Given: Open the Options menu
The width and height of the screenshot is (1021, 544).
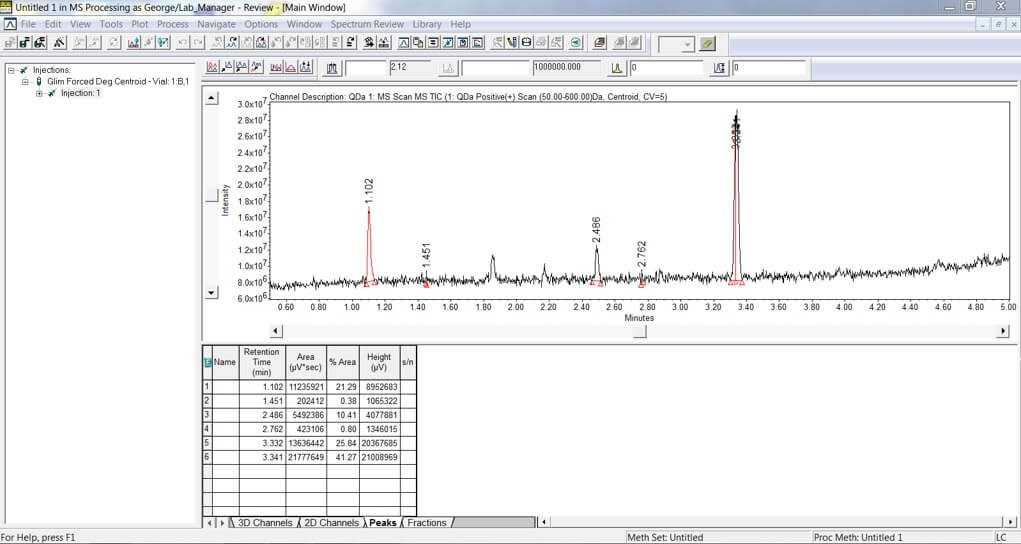Looking at the screenshot, I should click(261, 24).
